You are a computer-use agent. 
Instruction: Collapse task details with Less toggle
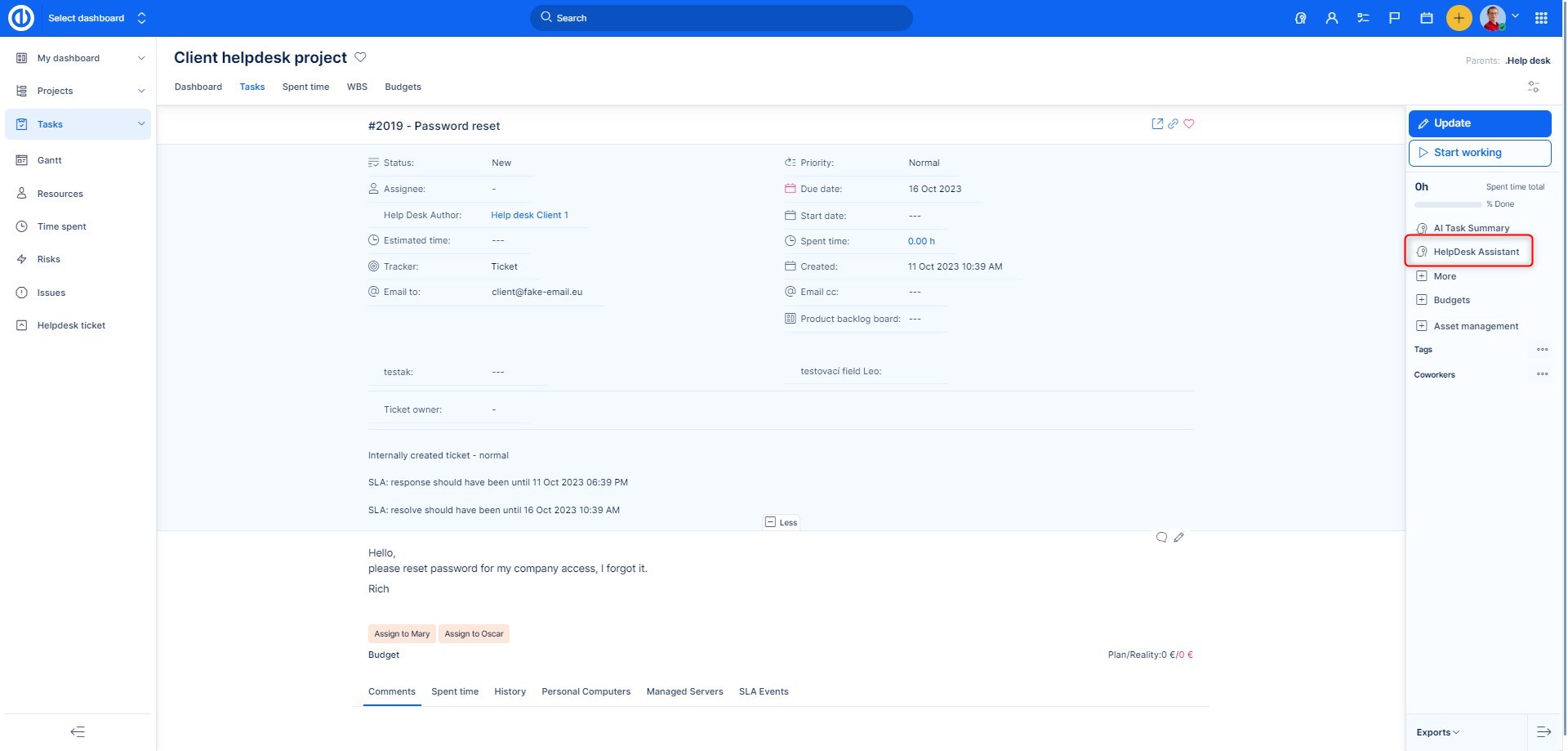(x=781, y=522)
